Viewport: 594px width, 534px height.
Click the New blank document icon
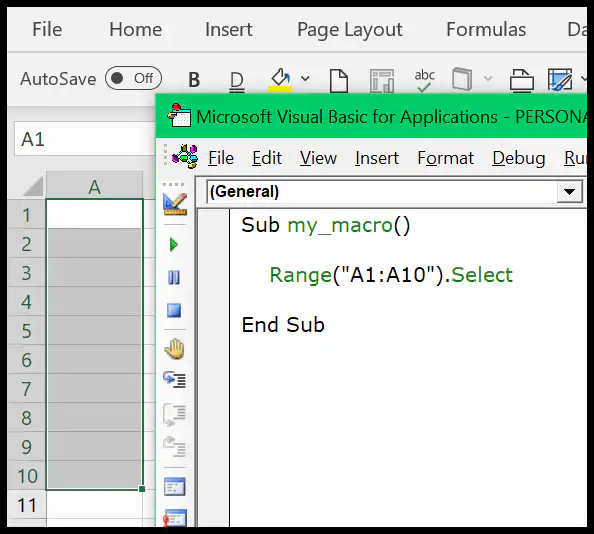click(339, 80)
